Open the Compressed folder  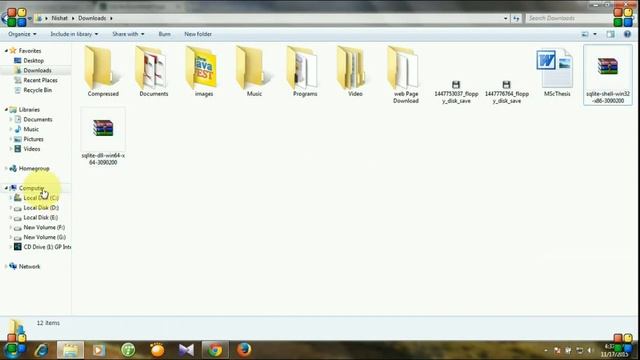tap(103, 72)
